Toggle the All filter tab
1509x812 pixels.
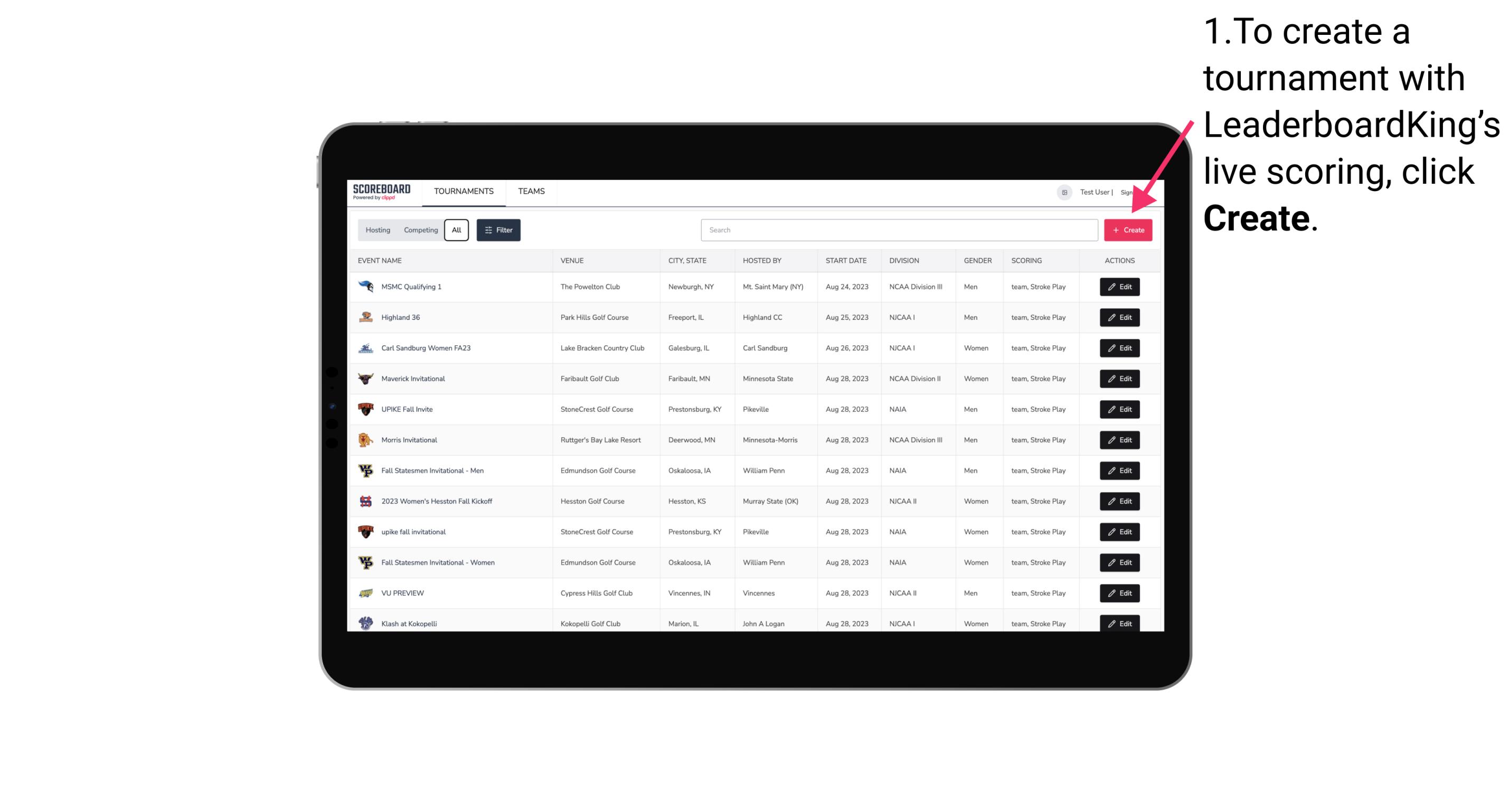(456, 230)
